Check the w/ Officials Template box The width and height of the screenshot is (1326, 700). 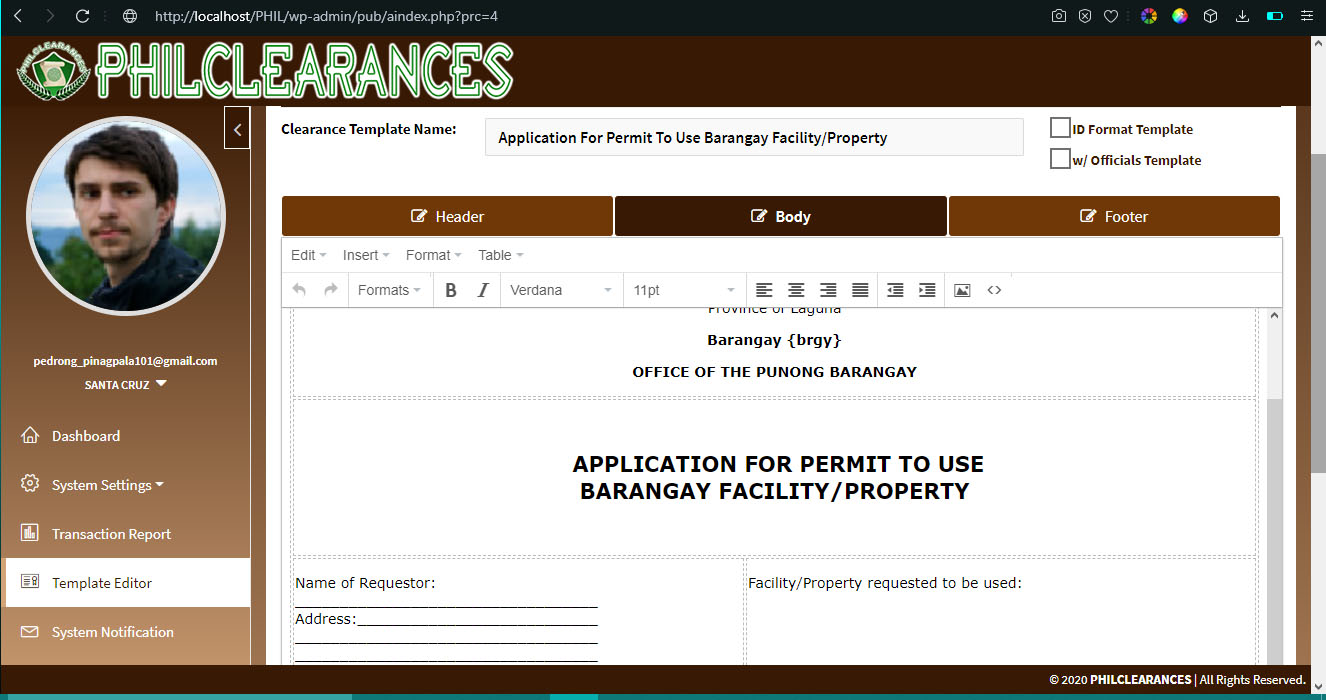coord(1060,159)
